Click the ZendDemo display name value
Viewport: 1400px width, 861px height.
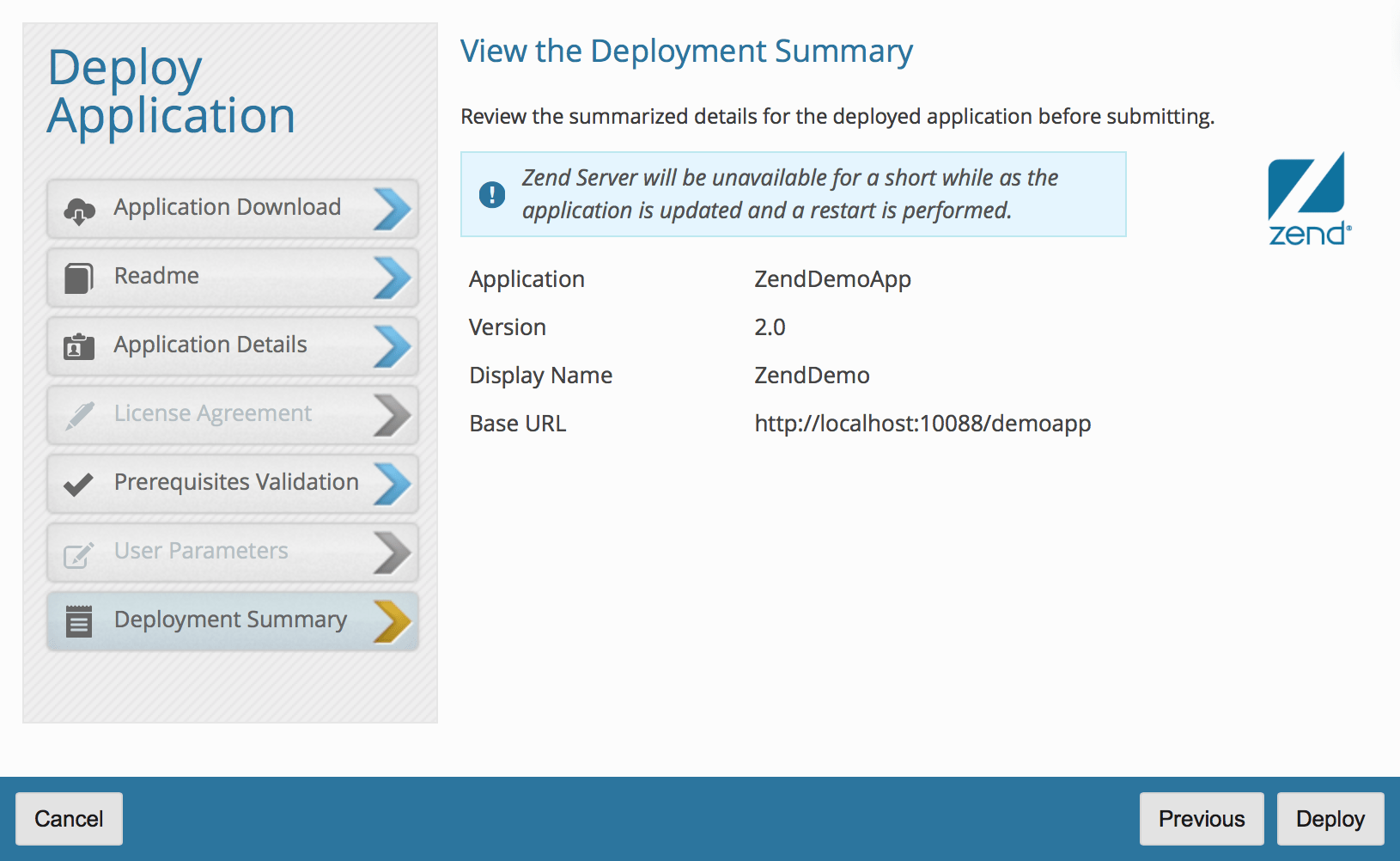[x=812, y=376]
